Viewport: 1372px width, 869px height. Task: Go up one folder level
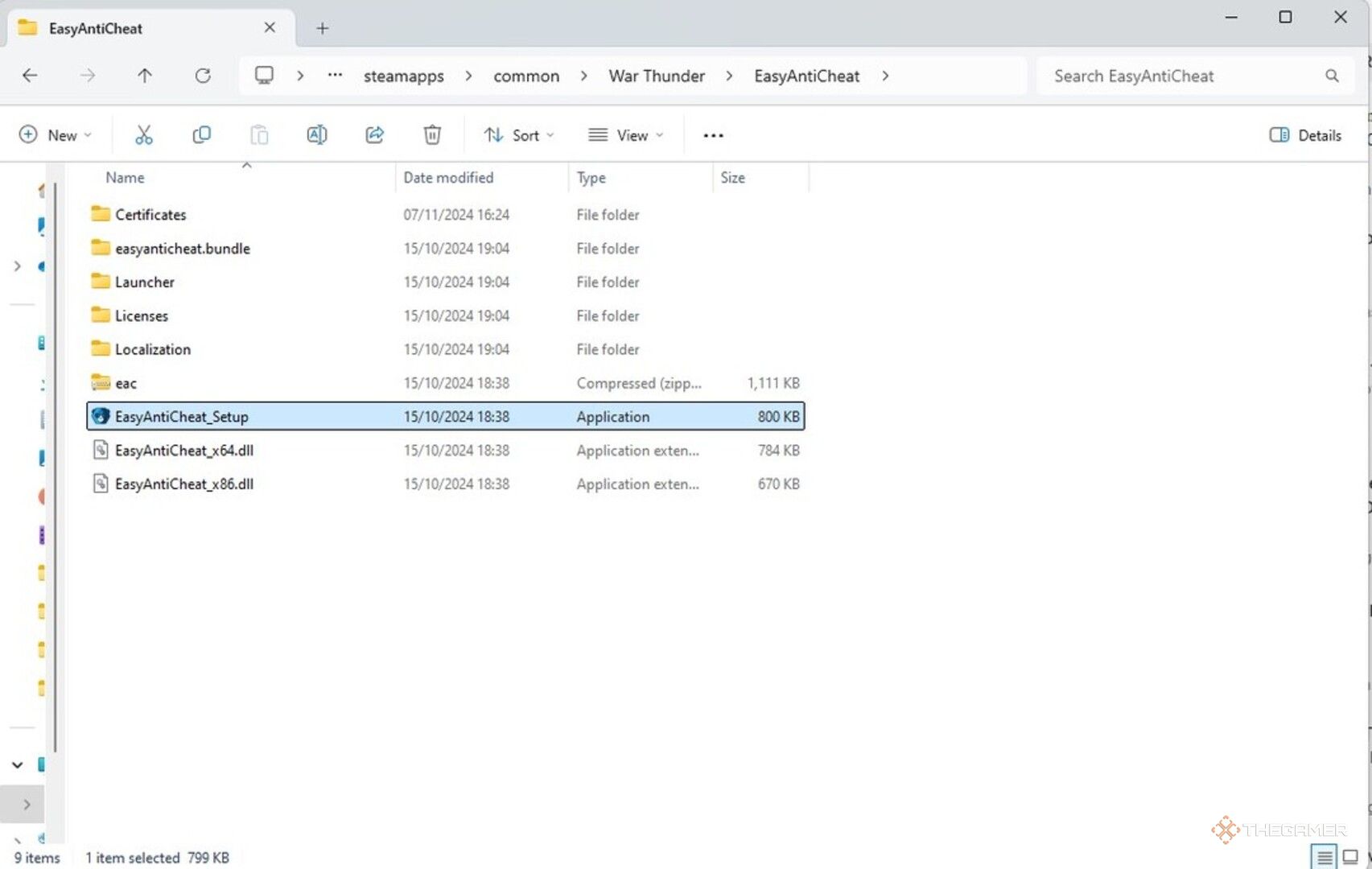(145, 76)
